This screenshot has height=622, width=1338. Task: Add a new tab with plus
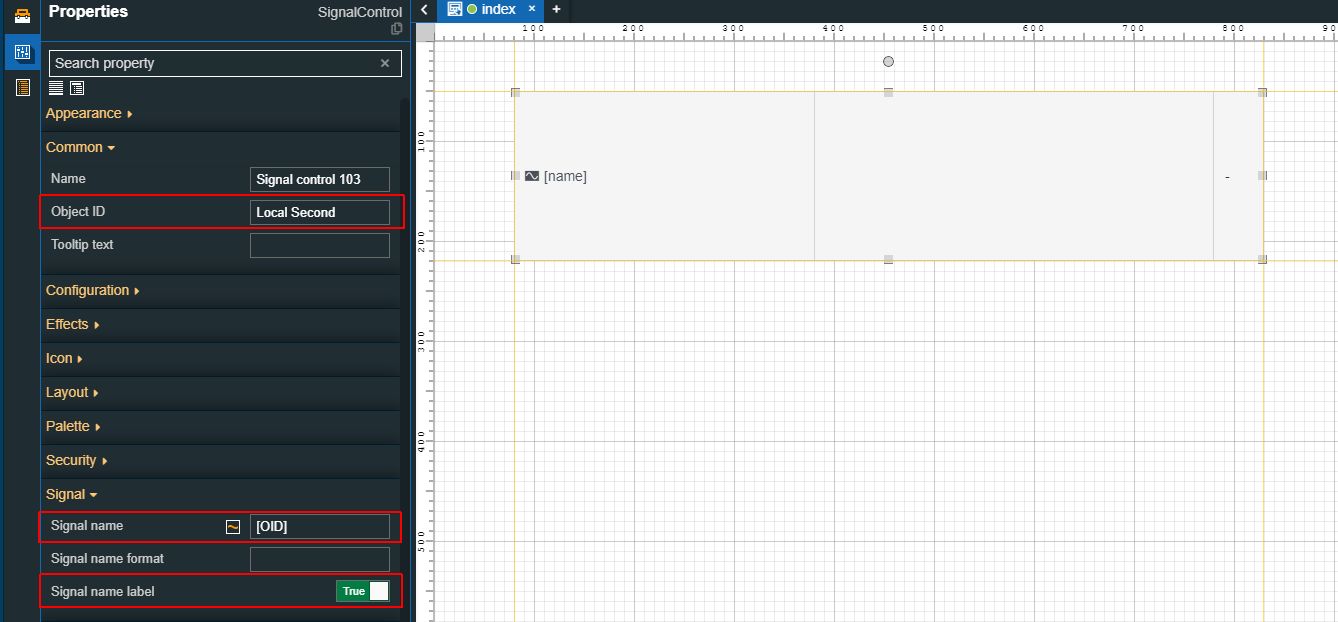point(556,9)
